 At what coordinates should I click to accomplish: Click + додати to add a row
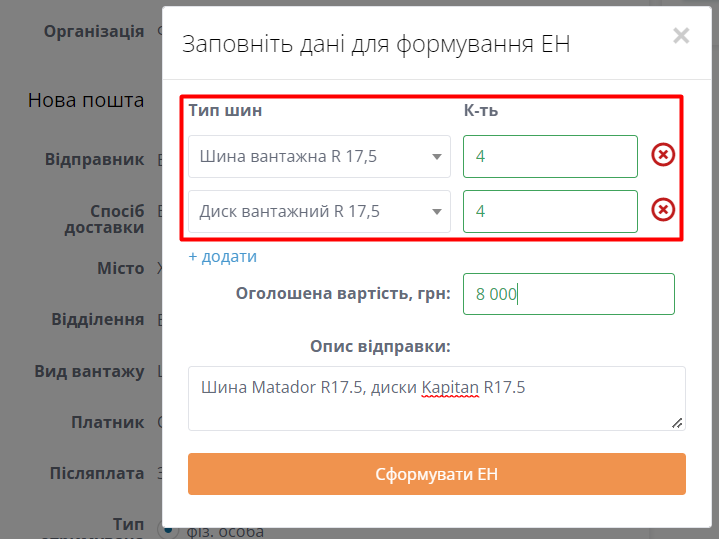(223, 257)
